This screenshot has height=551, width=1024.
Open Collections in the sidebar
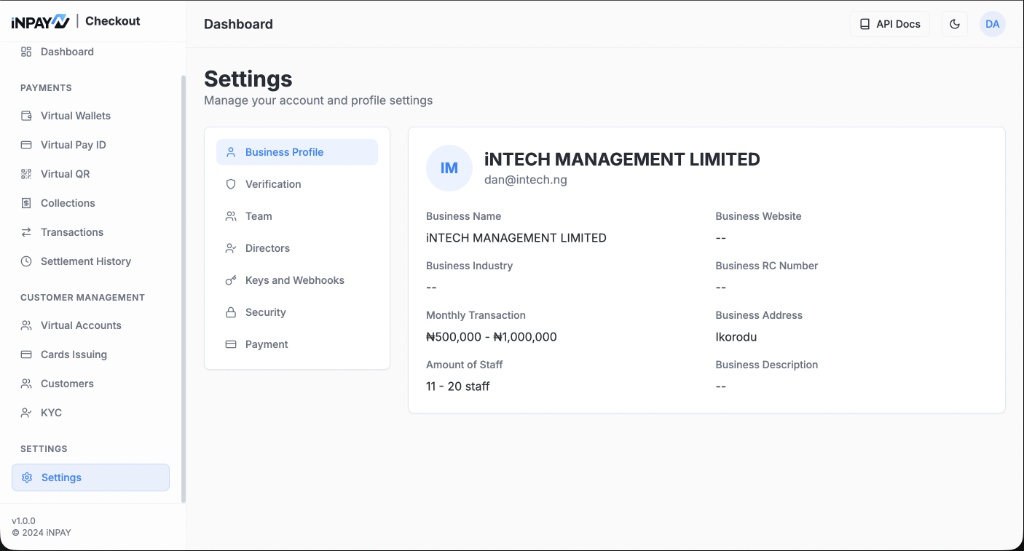[68, 203]
